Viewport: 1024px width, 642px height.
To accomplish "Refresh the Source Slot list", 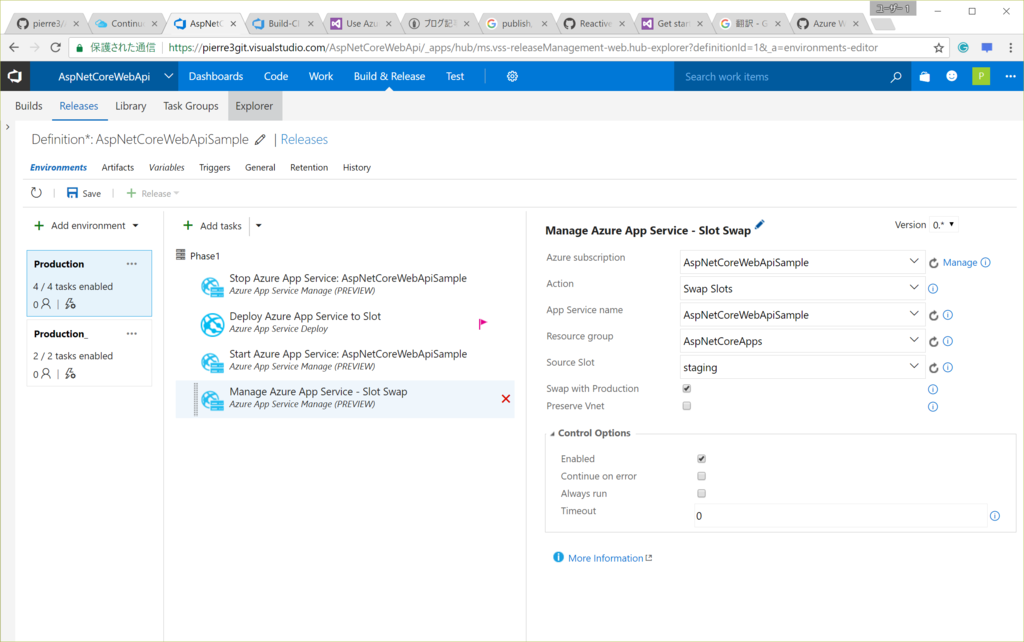I will point(933,368).
